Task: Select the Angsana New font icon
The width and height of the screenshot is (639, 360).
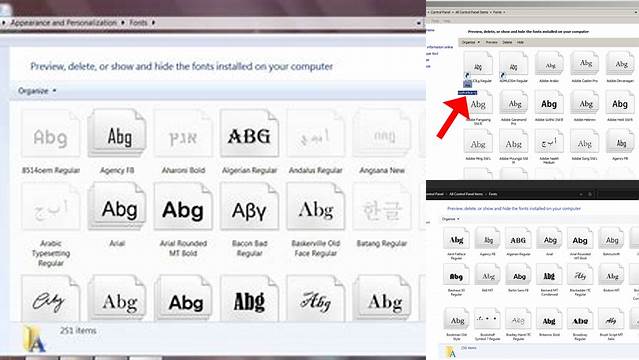Action: [382, 134]
